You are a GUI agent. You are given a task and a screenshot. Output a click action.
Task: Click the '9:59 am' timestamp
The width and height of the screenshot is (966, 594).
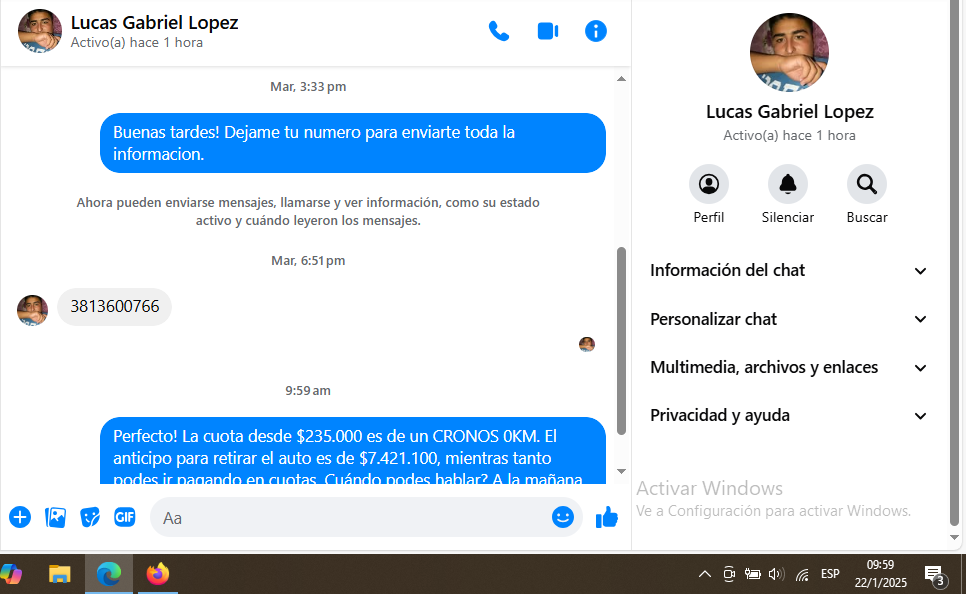pos(308,391)
